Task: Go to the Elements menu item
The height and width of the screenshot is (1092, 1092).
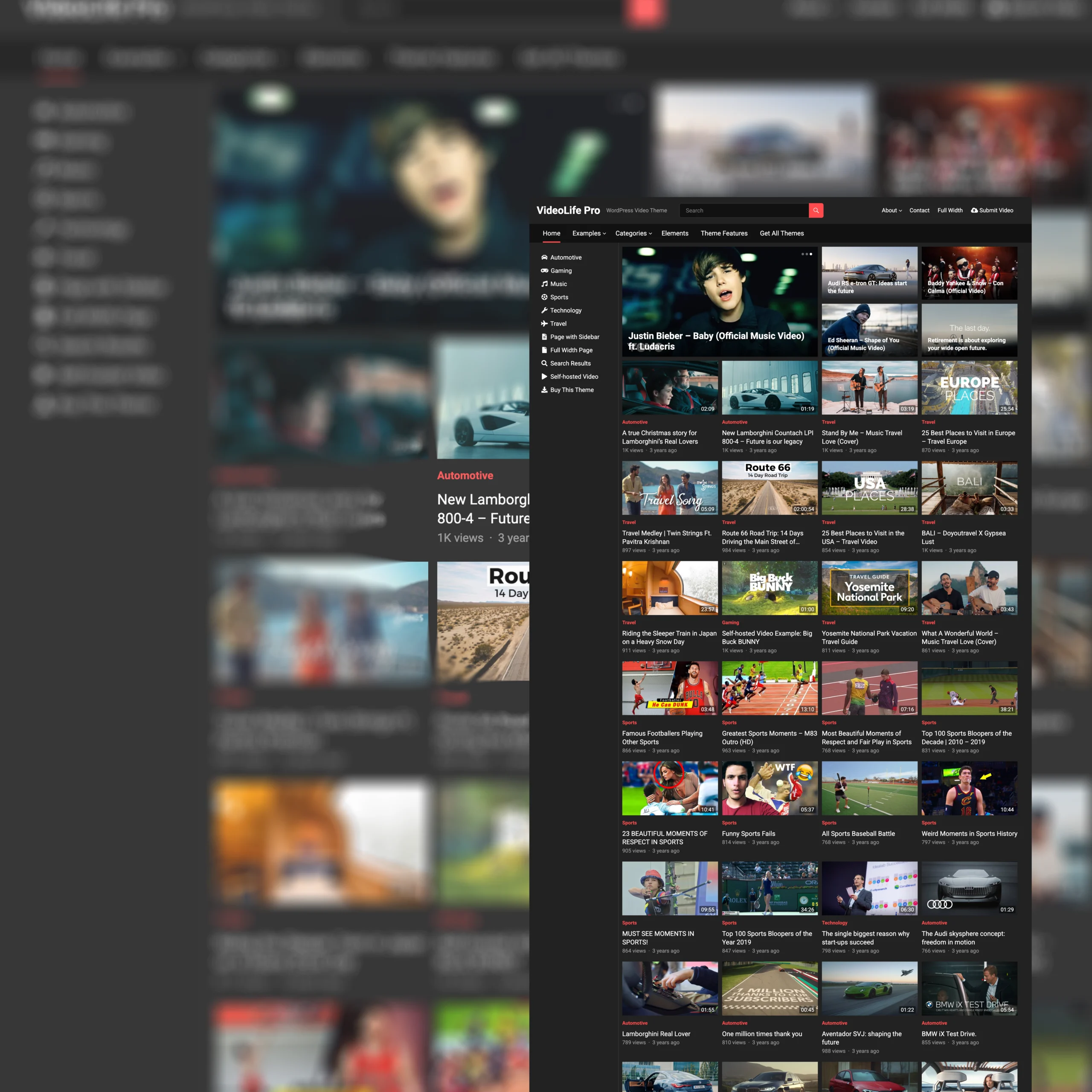Action: click(674, 233)
